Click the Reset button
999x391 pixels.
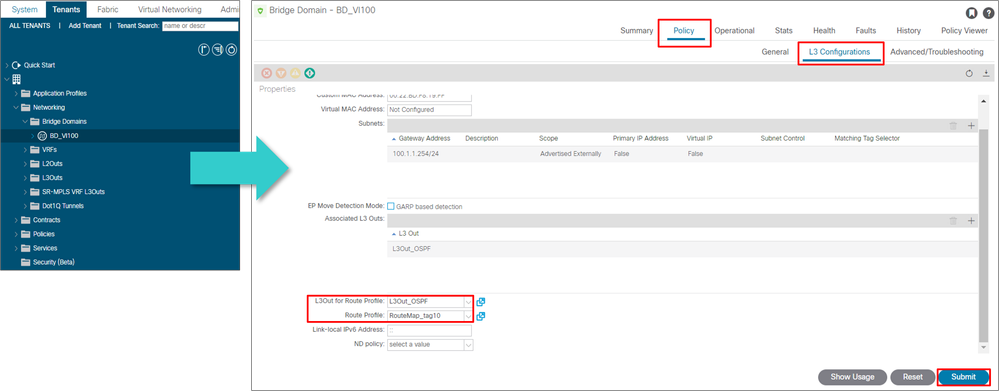(912, 377)
